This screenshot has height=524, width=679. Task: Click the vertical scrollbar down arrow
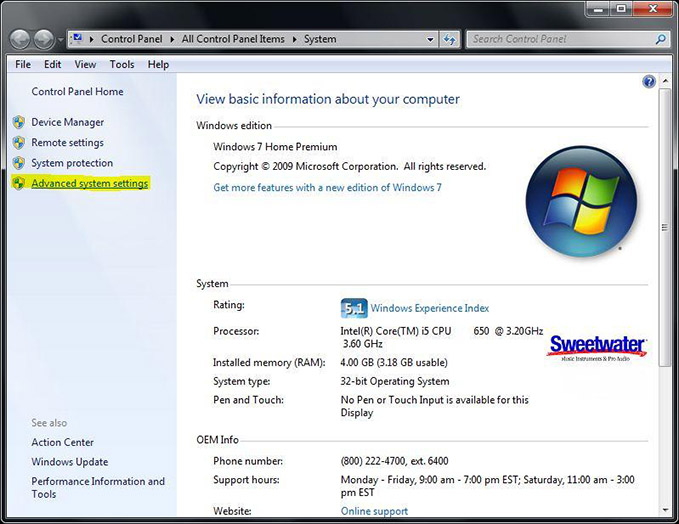pyautogui.click(x=665, y=510)
